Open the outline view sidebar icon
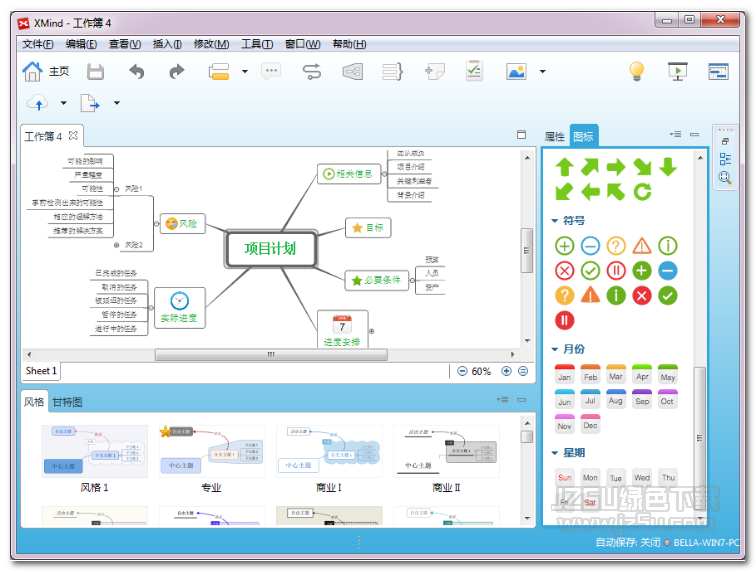Screen dimensions: 756x572 [725, 159]
